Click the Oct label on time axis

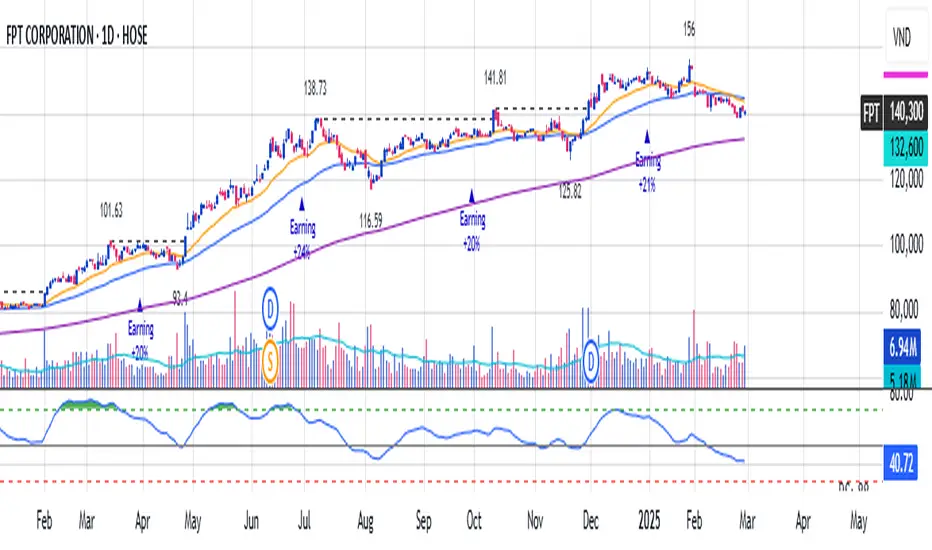tap(474, 521)
